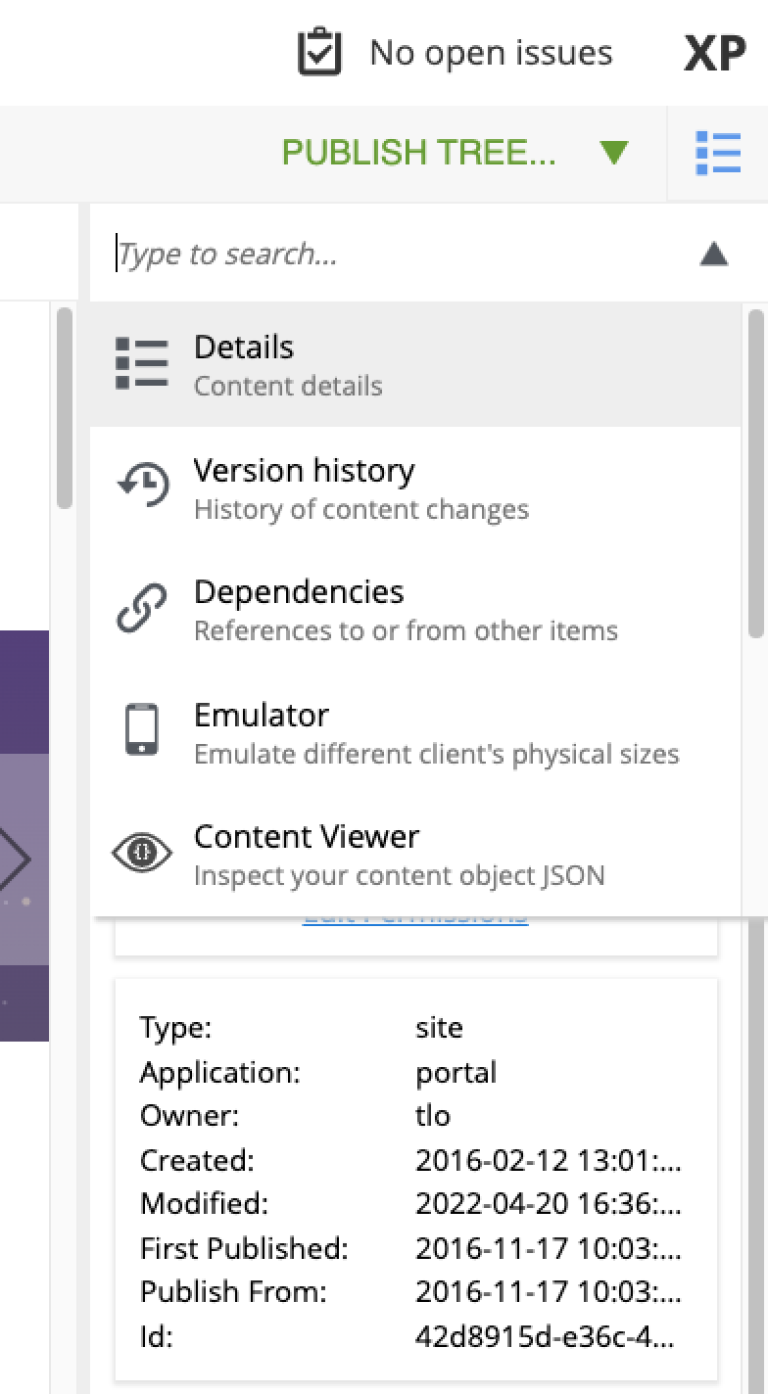
Task: Expand the PUBLISH TREE dropdown arrow
Action: click(615, 152)
